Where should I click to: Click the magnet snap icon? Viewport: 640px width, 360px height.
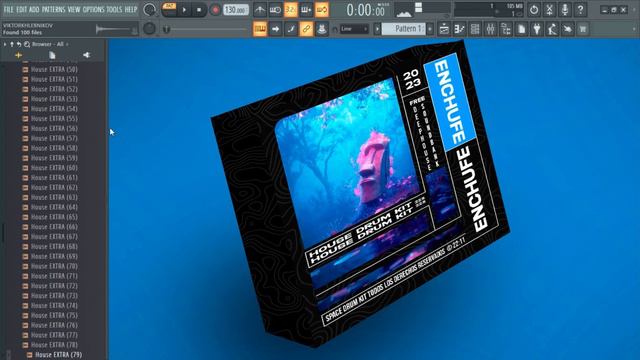coord(335,29)
